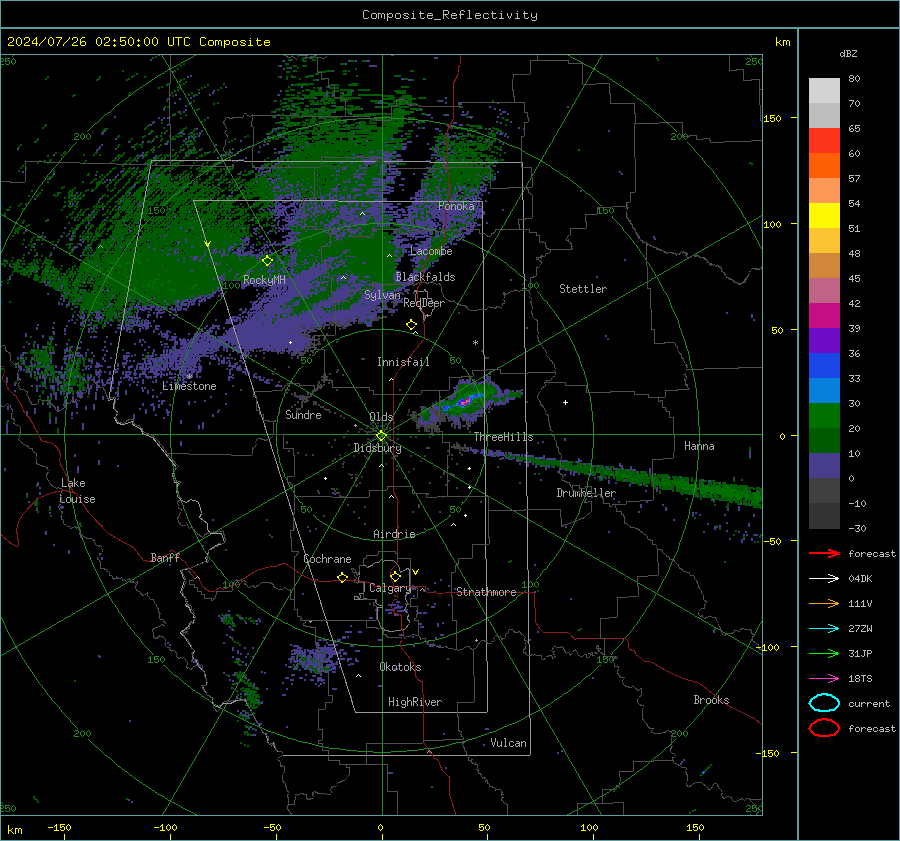The image size is (900, 841).
Task: Click the Cochrane label
Action: click(x=327, y=559)
